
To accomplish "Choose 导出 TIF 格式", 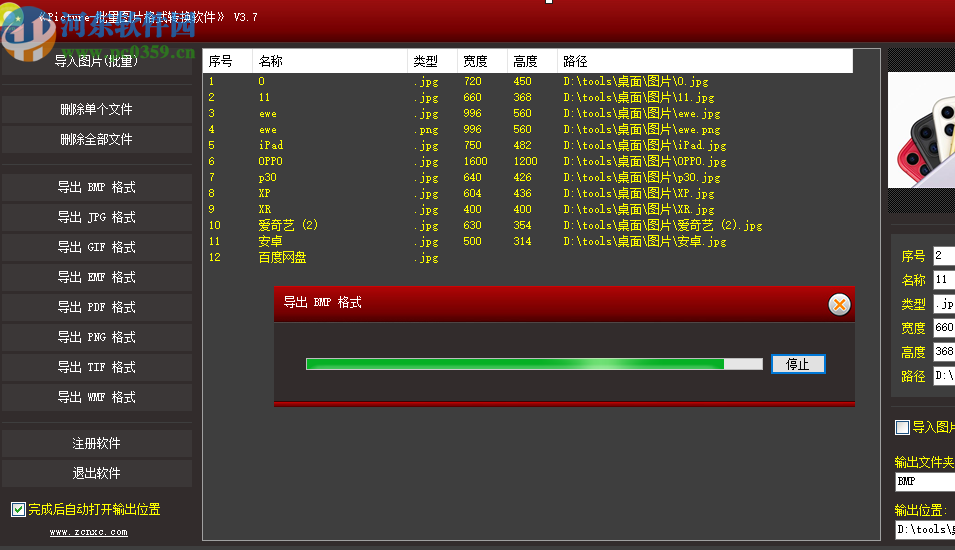I will coord(97,367).
